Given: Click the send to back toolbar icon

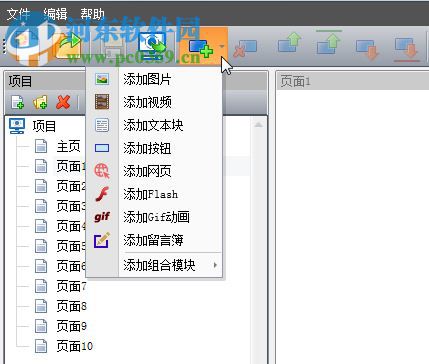Looking at the screenshot, I should tap(406, 49).
